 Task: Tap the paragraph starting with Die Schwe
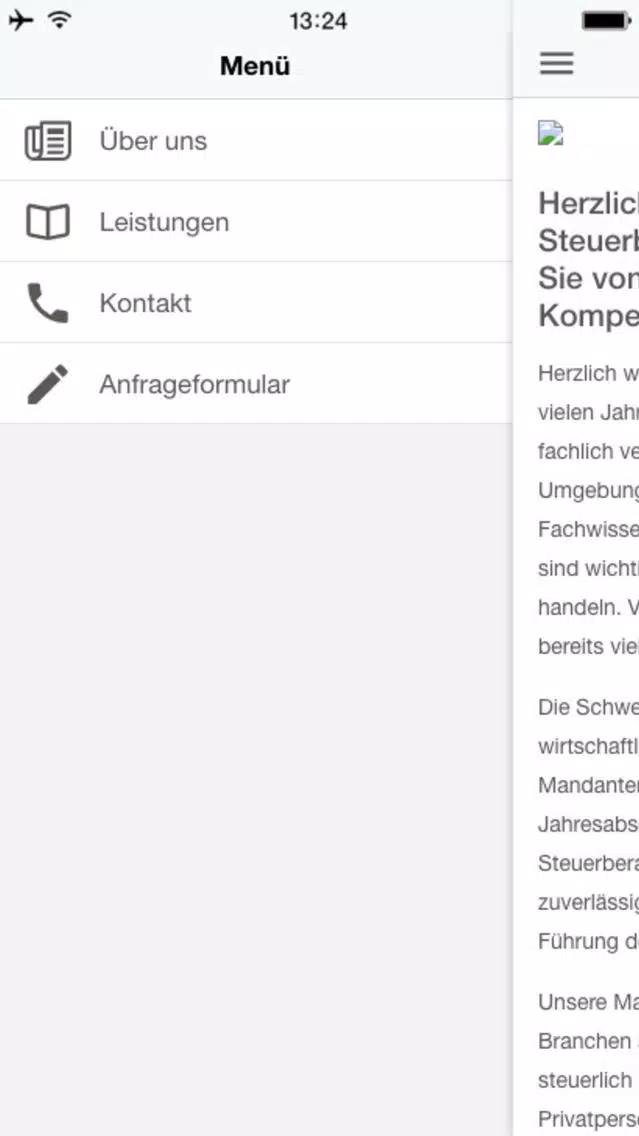coord(588,824)
